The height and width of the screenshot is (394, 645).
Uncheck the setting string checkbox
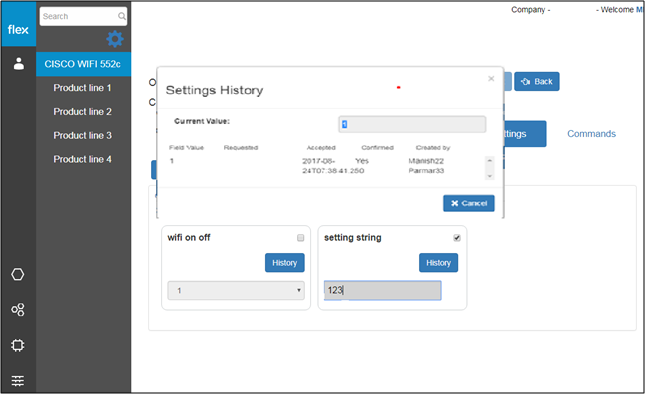tap(457, 238)
